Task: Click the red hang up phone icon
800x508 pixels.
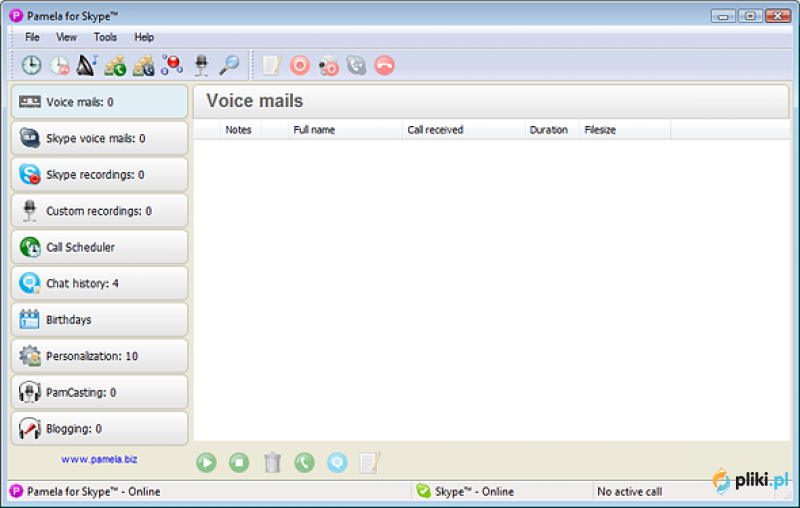Action: pos(384,65)
